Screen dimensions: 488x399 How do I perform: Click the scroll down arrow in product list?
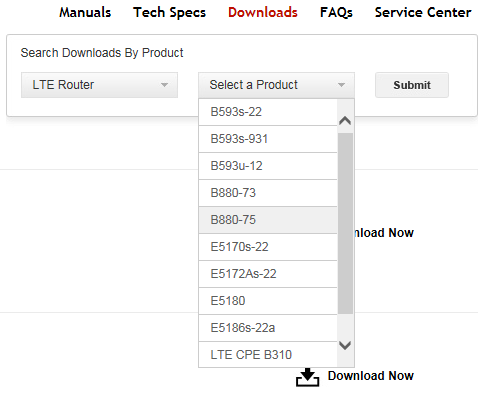pos(345,345)
